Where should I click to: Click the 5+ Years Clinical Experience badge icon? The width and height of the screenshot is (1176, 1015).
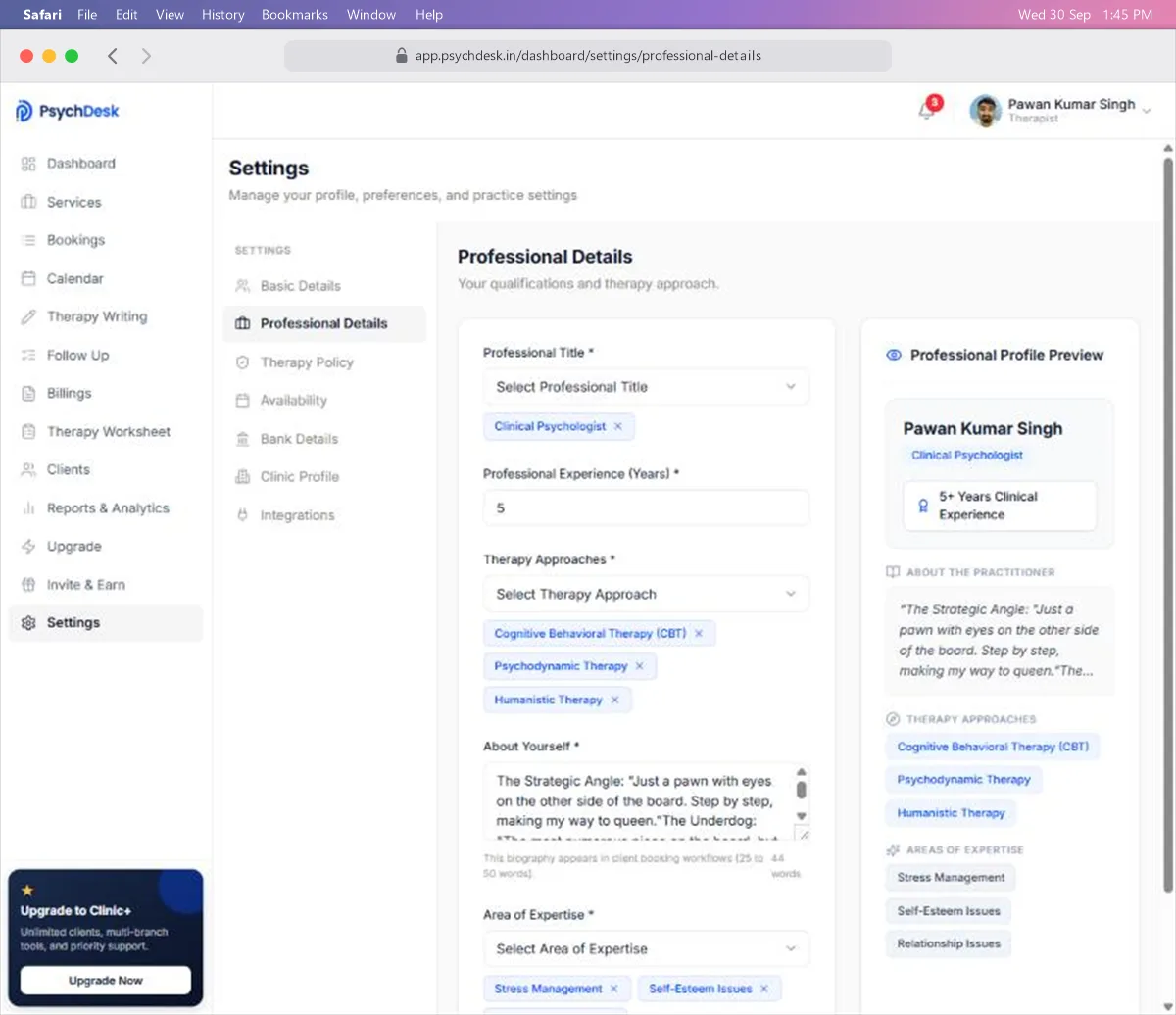[922, 506]
